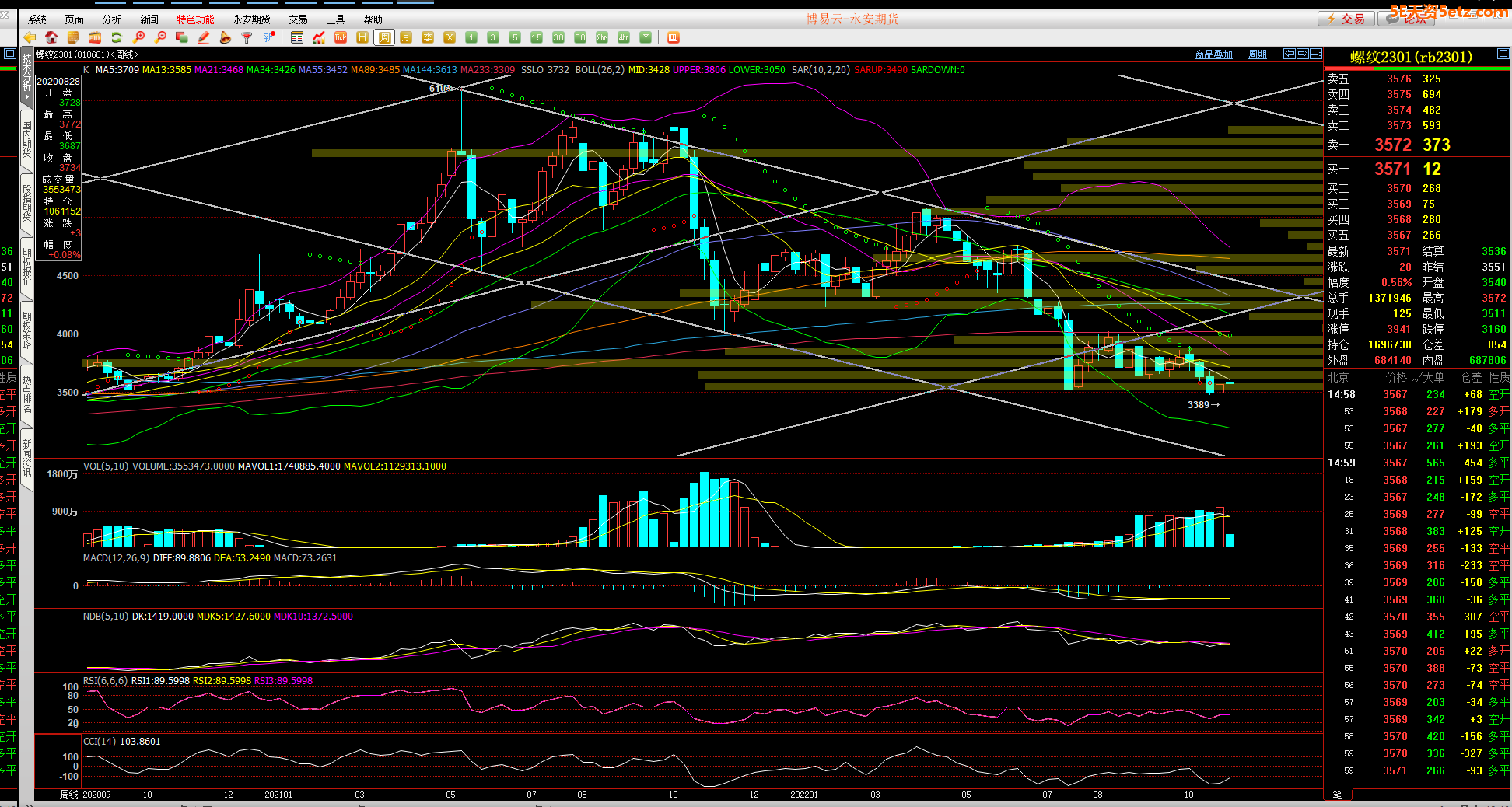Select the weekly '周' period
The width and height of the screenshot is (1512, 807).
pos(384,37)
